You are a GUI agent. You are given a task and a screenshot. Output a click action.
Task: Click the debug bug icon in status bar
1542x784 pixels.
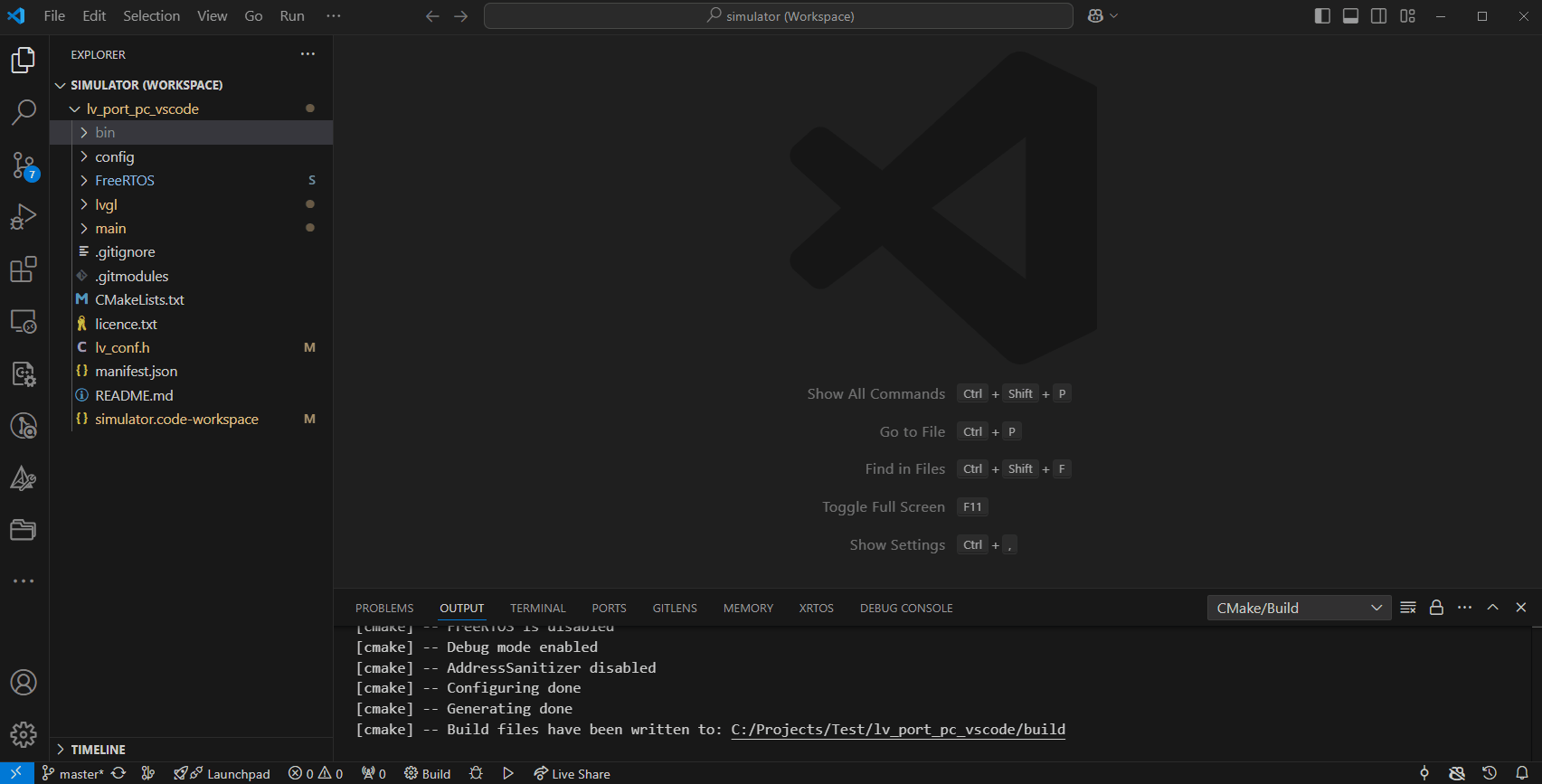[477, 773]
